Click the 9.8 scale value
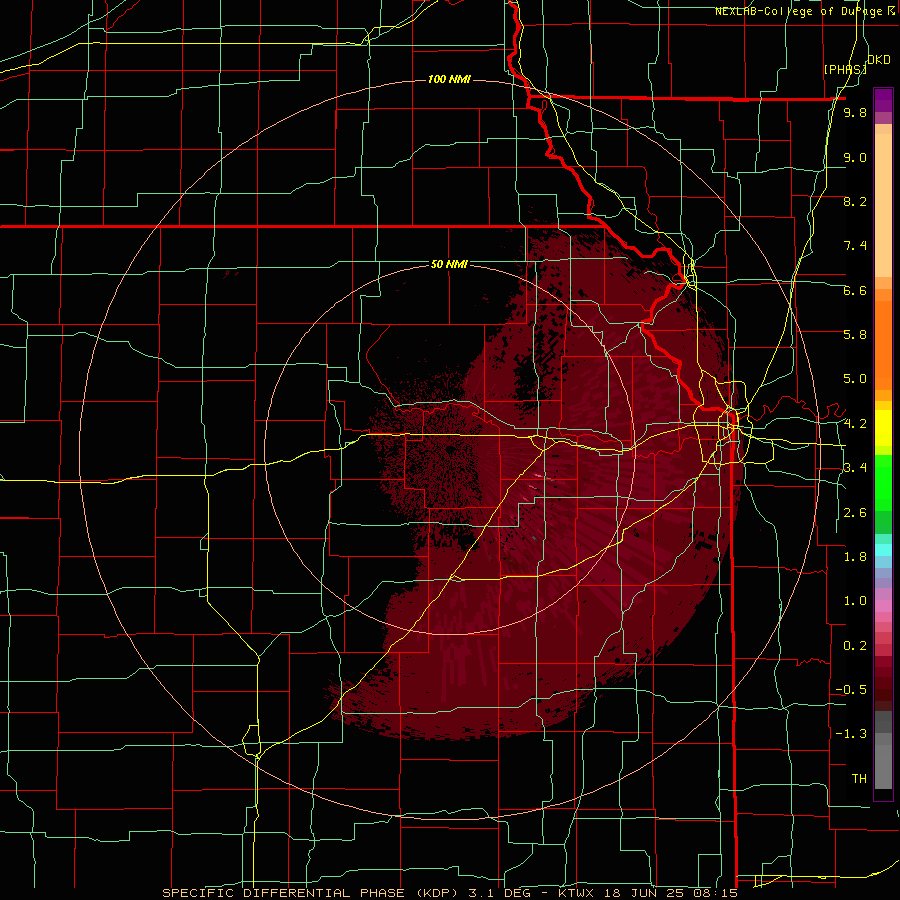900x900 pixels. pyautogui.click(x=855, y=112)
